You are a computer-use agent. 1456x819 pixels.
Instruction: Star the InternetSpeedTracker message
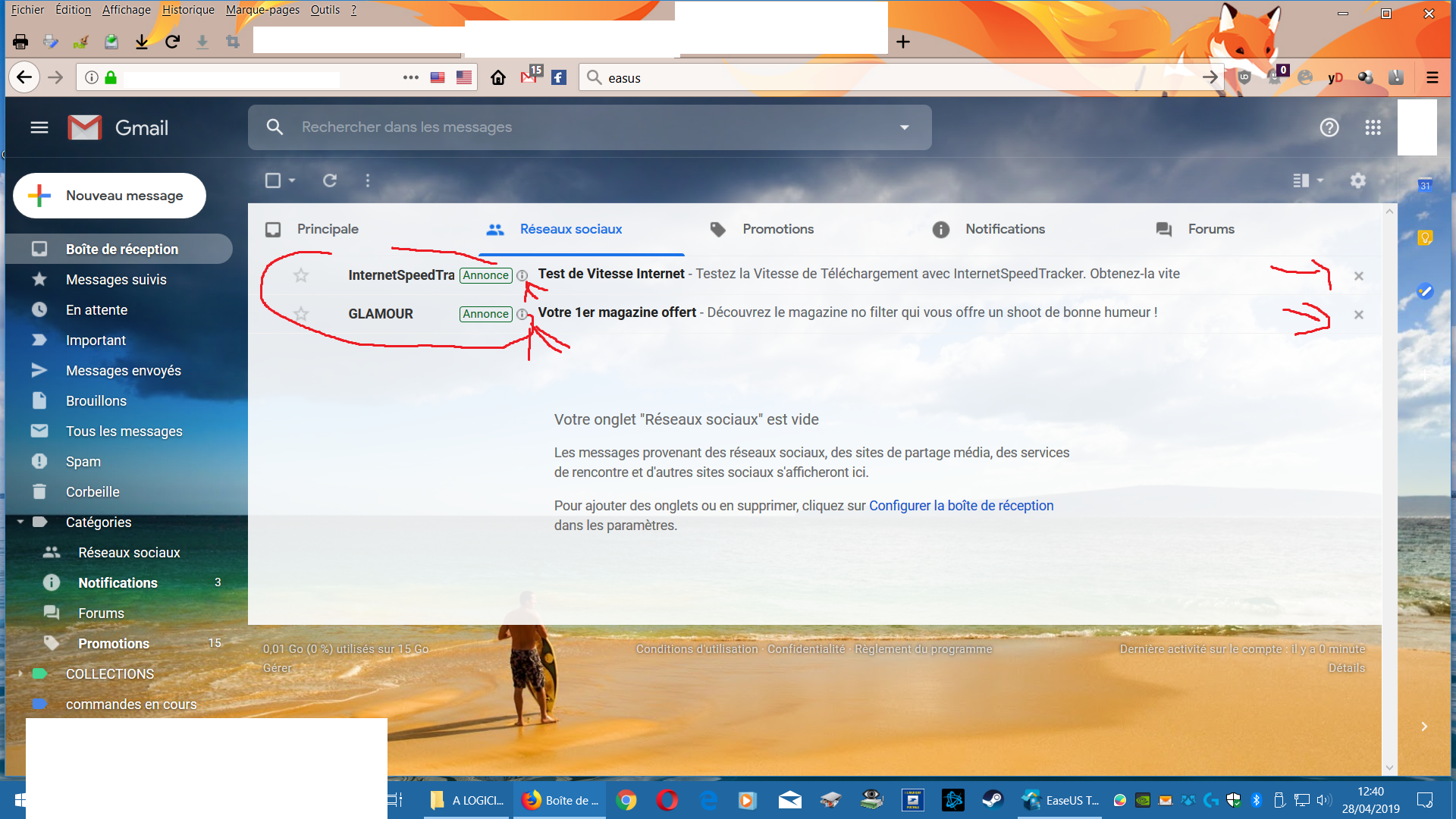[301, 275]
